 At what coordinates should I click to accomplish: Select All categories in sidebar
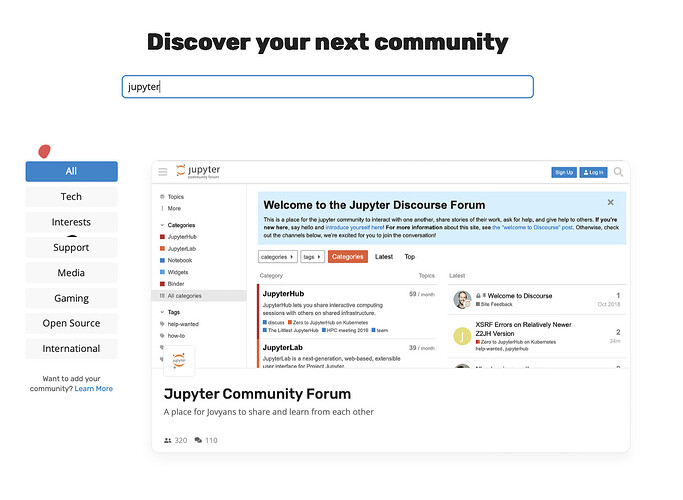(x=199, y=296)
